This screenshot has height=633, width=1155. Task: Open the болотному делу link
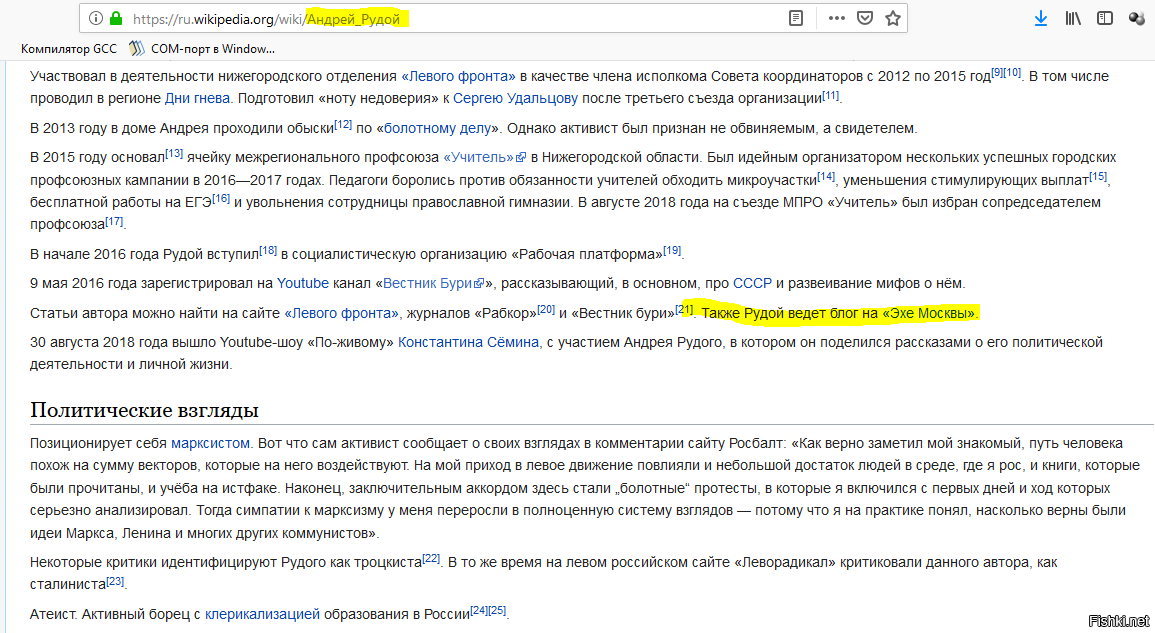[438, 128]
